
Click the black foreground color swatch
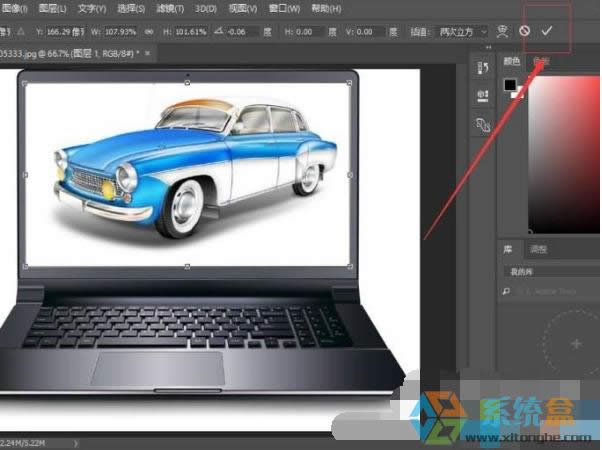510,85
